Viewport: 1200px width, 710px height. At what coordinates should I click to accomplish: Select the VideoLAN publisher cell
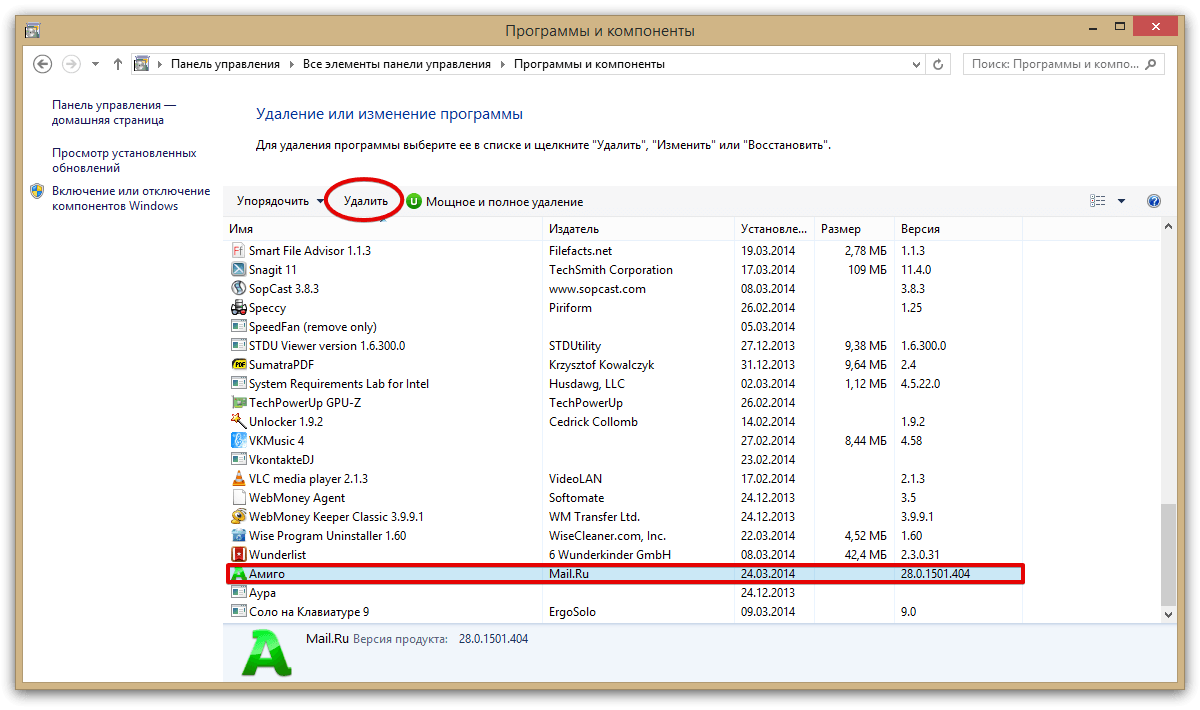click(x=575, y=479)
